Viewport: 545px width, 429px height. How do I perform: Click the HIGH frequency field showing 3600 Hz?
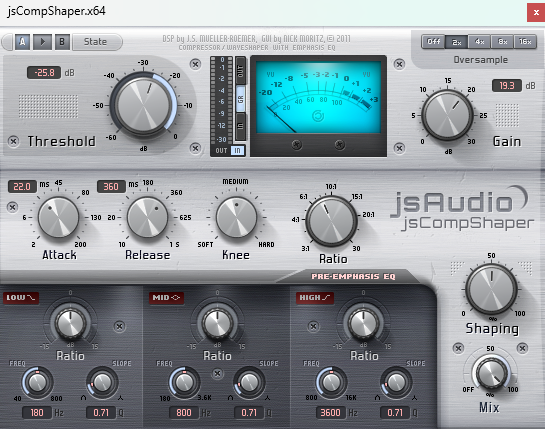(330, 413)
